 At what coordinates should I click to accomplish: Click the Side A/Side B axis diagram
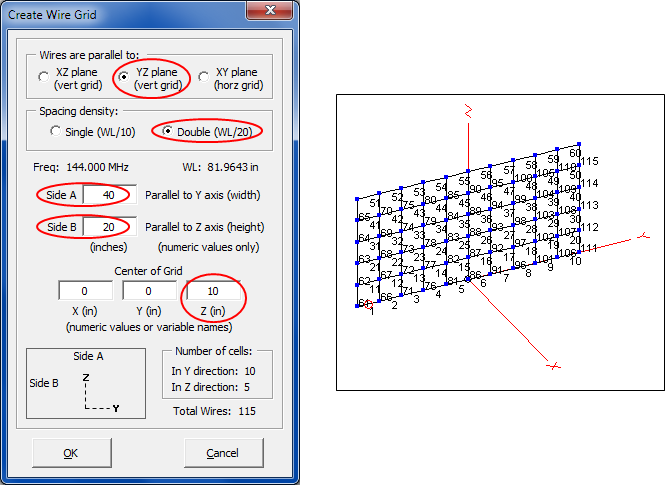coord(88,385)
